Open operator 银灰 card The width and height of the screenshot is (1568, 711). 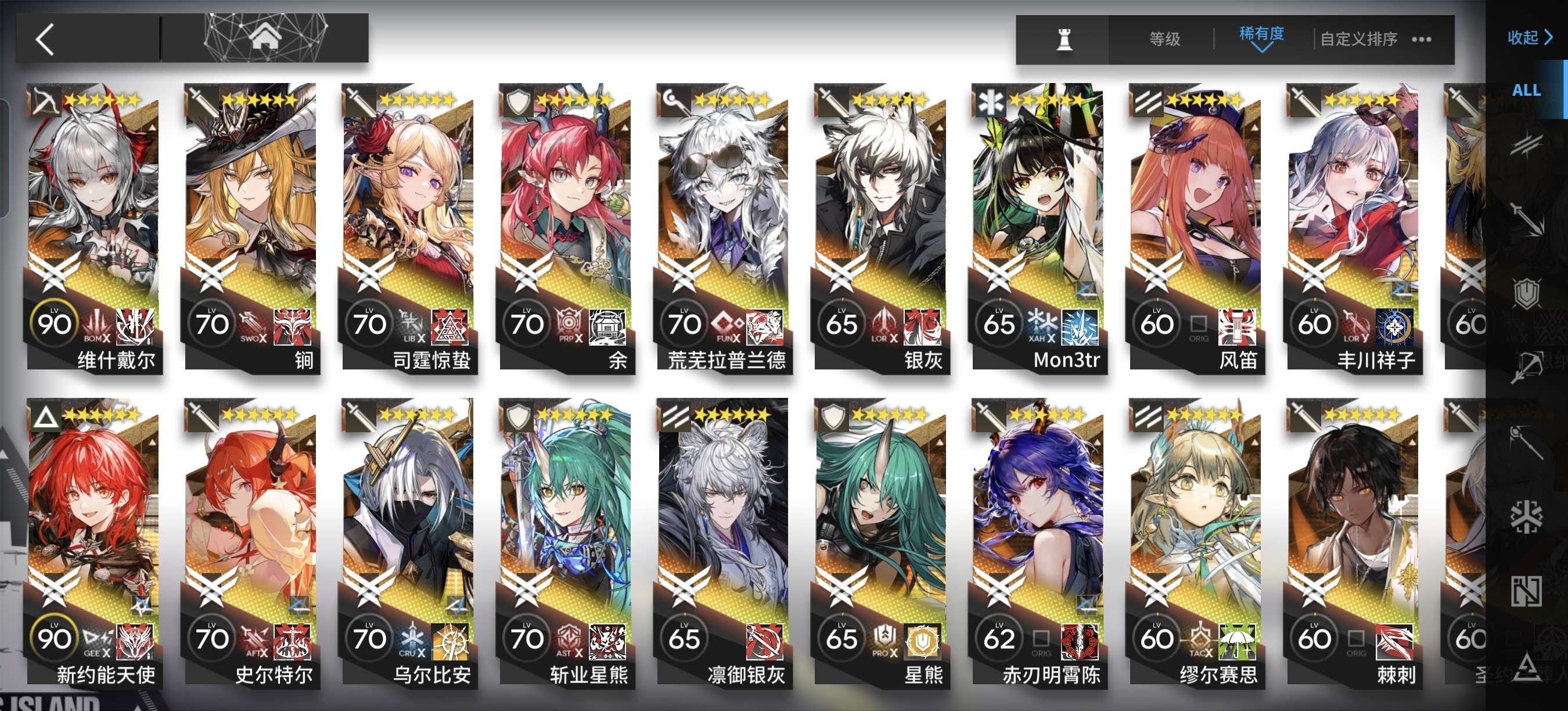pyautogui.click(x=880, y=228)
